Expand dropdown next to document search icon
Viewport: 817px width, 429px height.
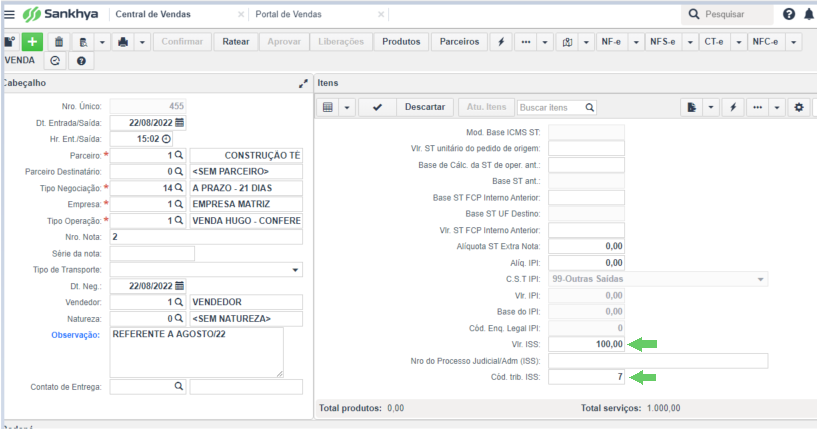(x=102, y=42)
